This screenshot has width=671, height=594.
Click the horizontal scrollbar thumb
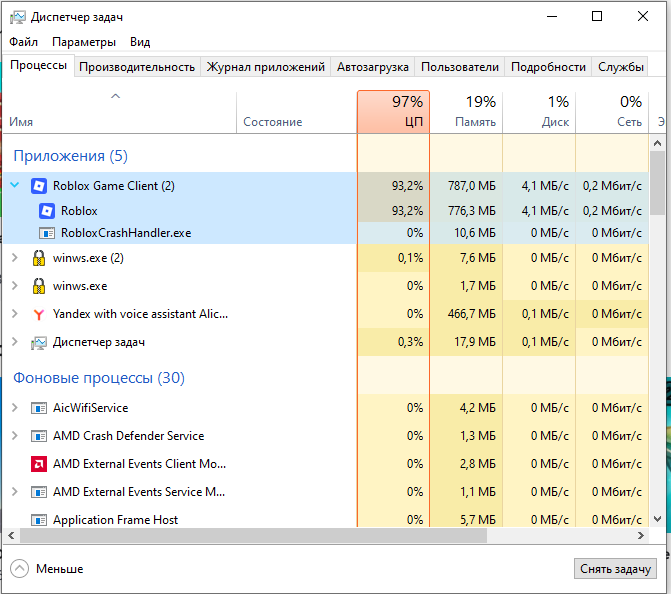coord(253,535)
